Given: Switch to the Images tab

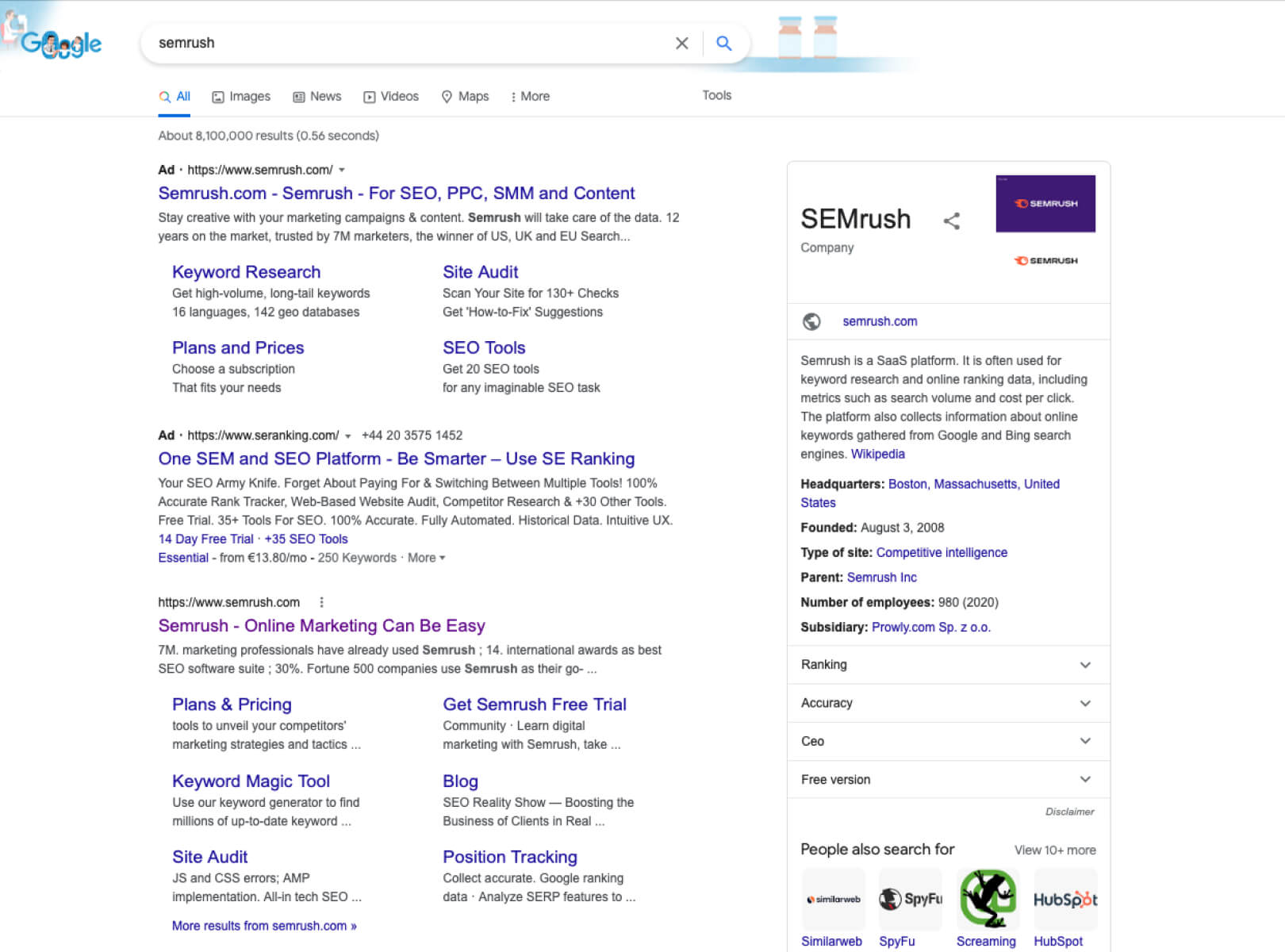Looking at the screenshot, I should [x=241, y=96].
